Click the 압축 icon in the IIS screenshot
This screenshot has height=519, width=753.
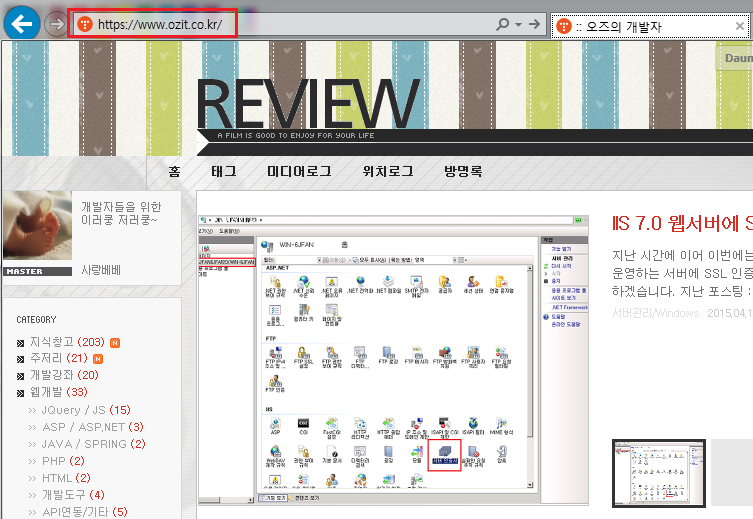coord(501,454)
